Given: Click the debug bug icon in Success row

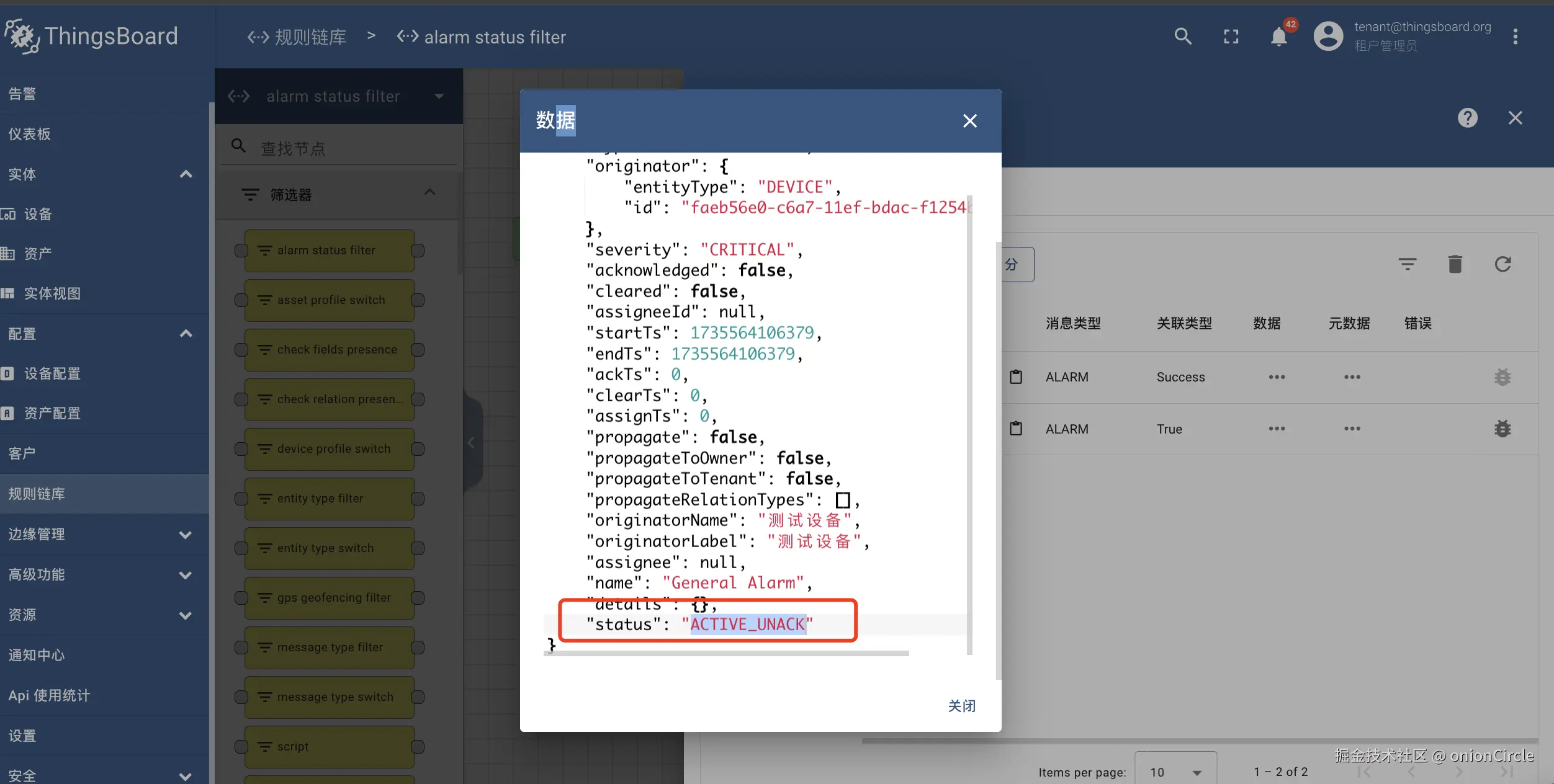Looking at the screenshot, I should pyautogui.click(x=1502, y=377).
